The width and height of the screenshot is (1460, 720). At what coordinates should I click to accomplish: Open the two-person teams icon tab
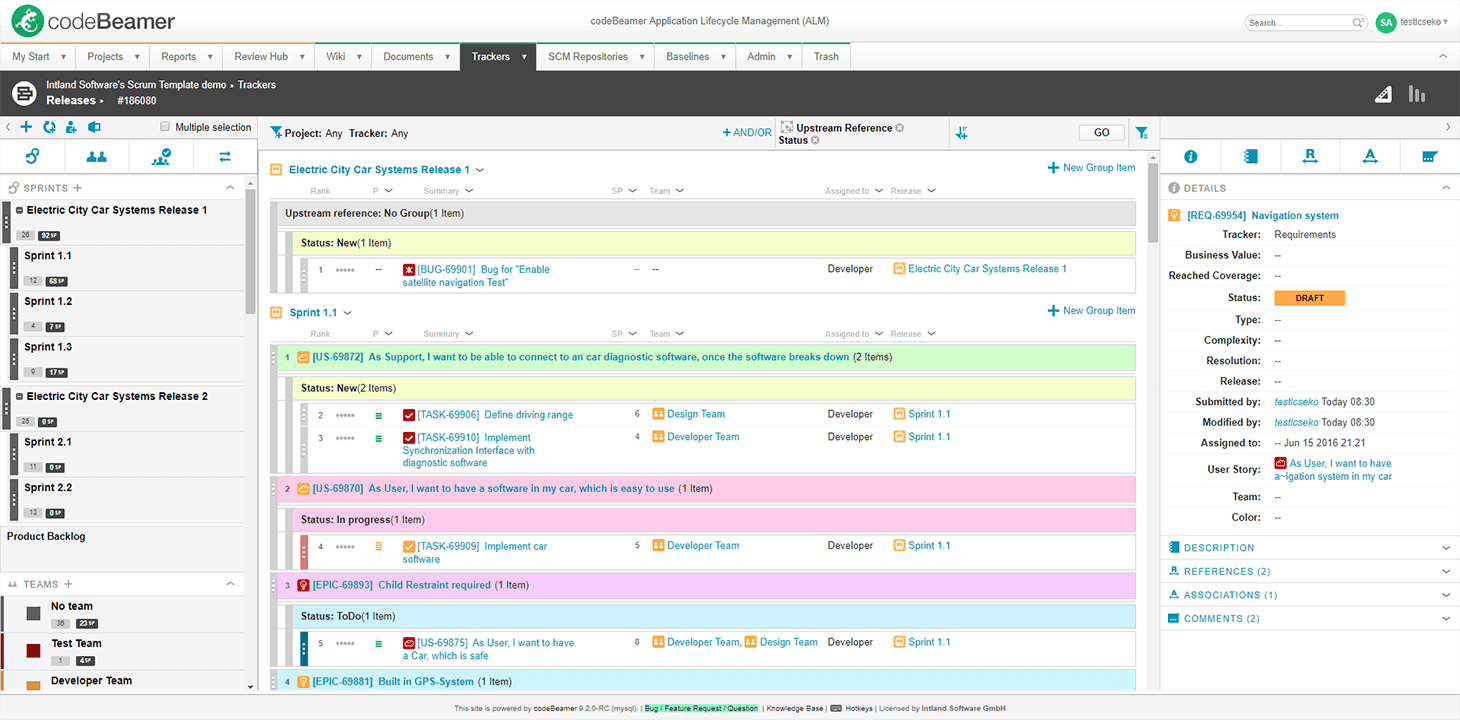[x=96, y=156]
